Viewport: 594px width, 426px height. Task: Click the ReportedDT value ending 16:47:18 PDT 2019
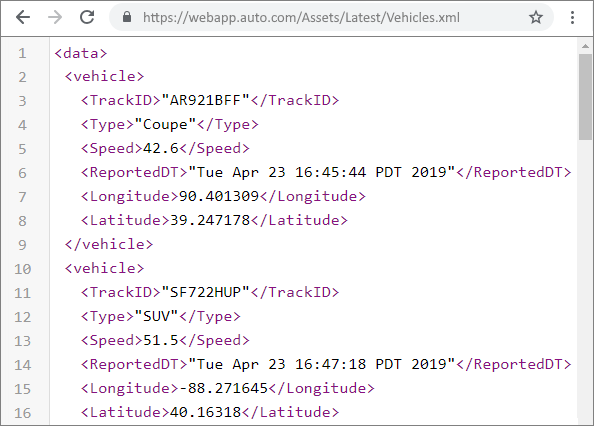click(321, 364)
